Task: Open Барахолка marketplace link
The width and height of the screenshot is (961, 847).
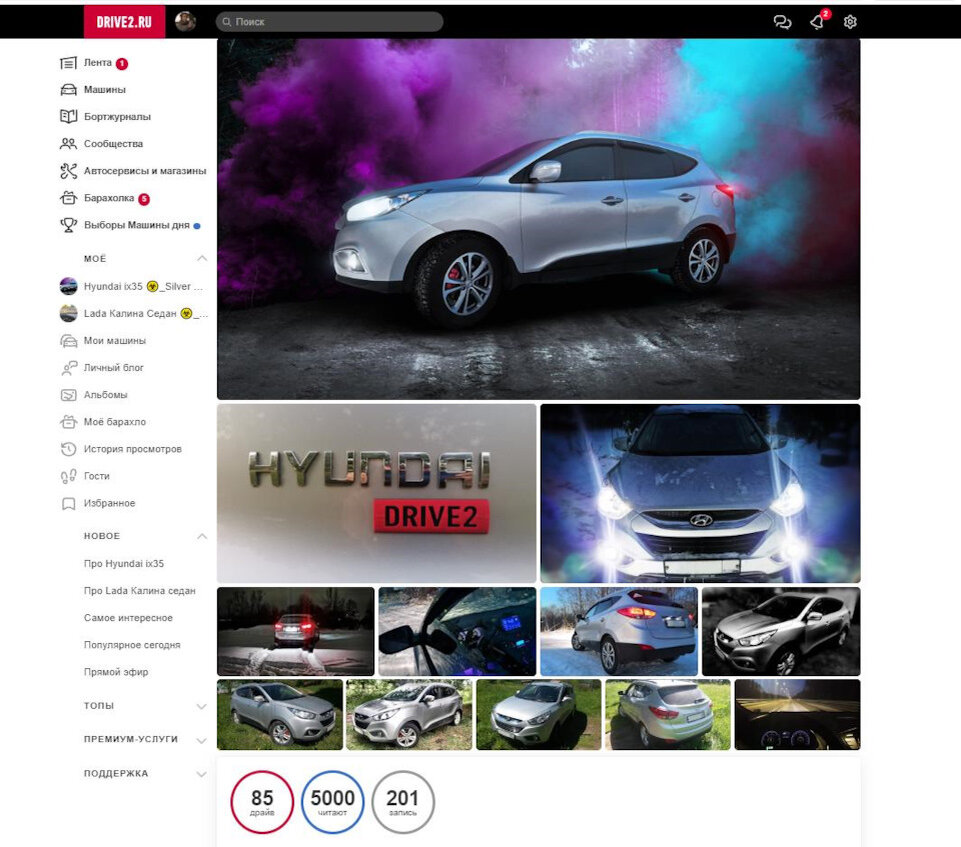Action: point(108,198)
